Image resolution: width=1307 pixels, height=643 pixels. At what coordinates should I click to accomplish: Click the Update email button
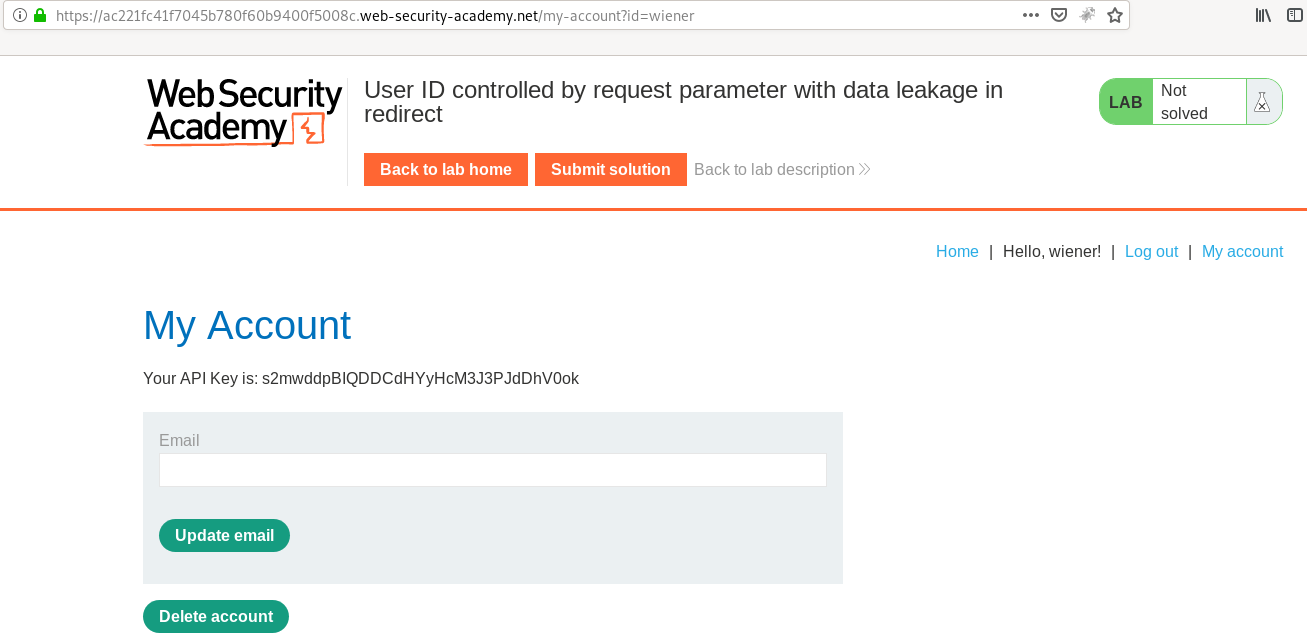click(x=224, y=536)
